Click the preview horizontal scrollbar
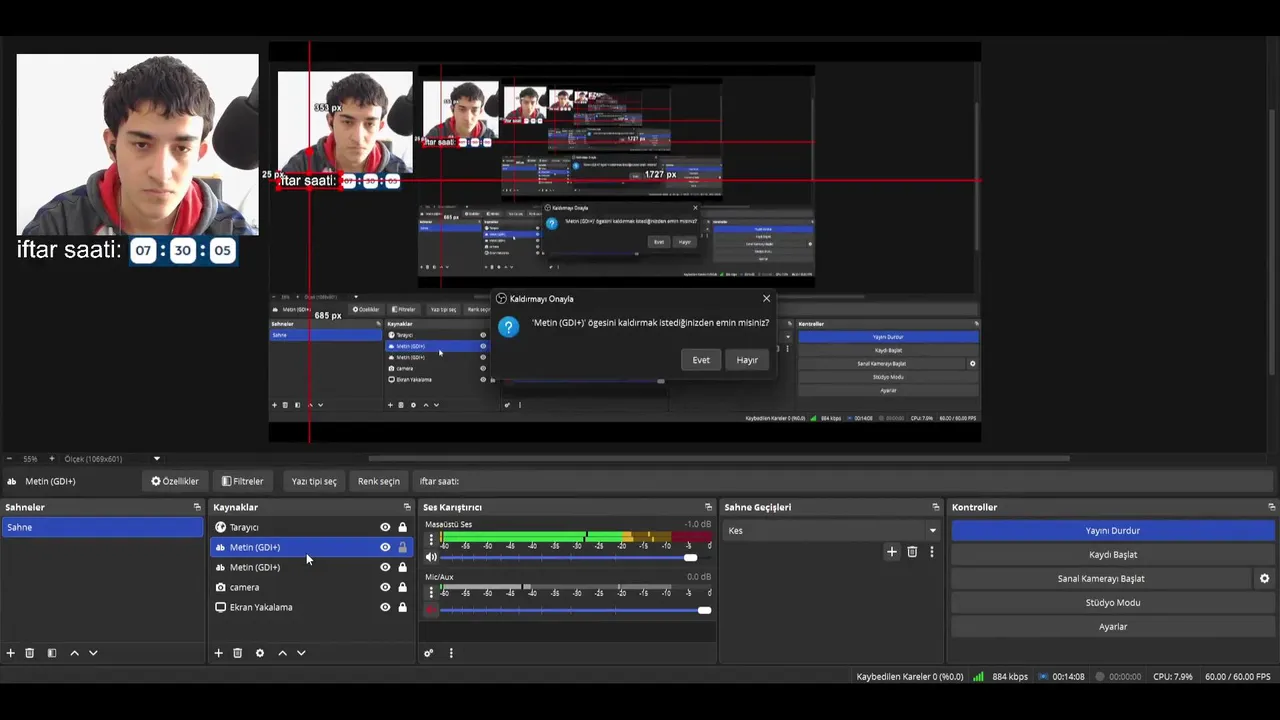 pos(720,459)
